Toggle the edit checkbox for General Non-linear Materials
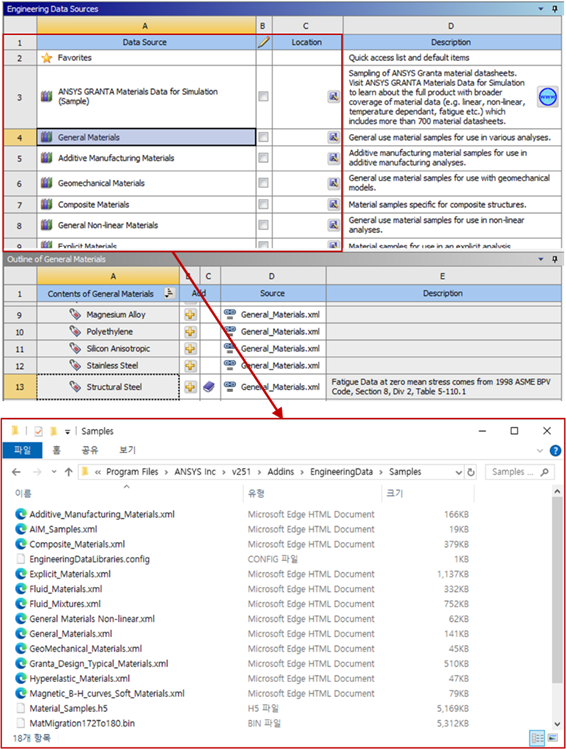566x749 pixels. pos(263,225)
